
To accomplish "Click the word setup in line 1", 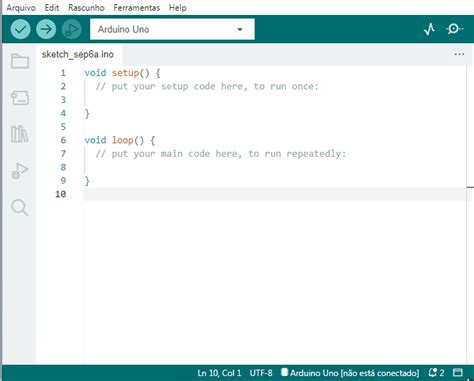I will coord(125,73).
